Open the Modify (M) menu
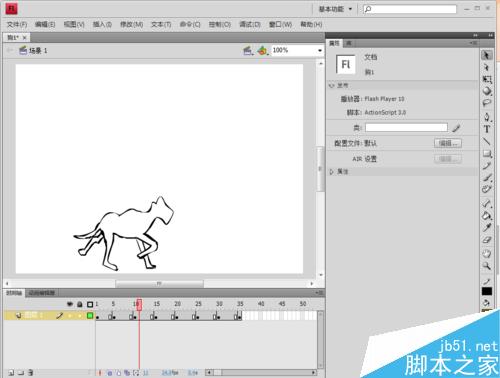The width and height of the screenshot is (500, 378). [x=131, y=24]
